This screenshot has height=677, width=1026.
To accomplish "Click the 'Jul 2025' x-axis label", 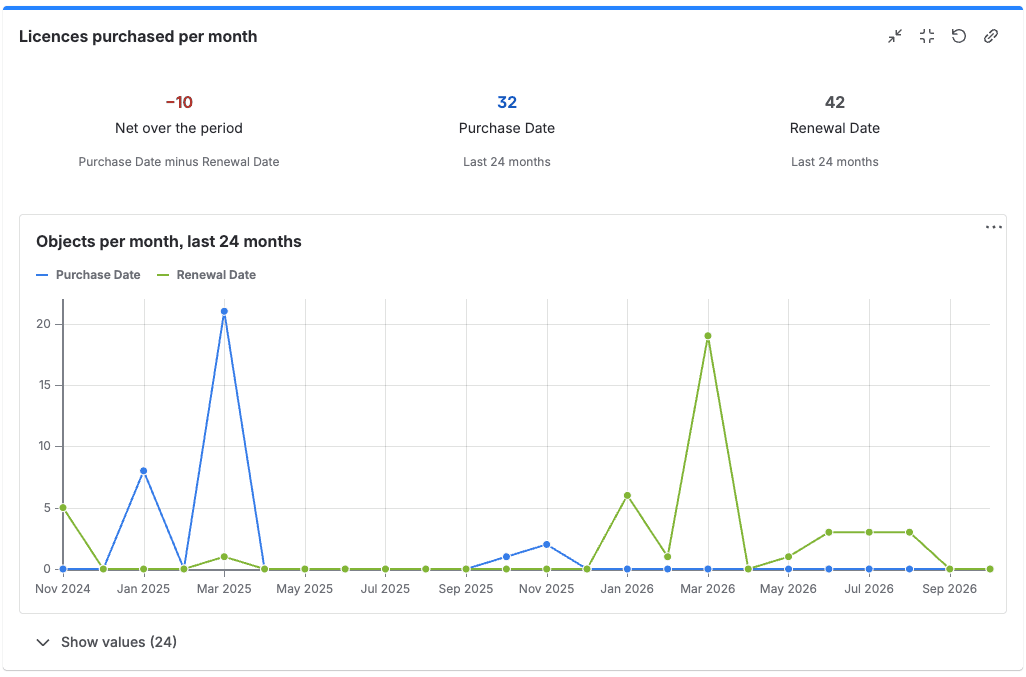I will tap(385, 589).
